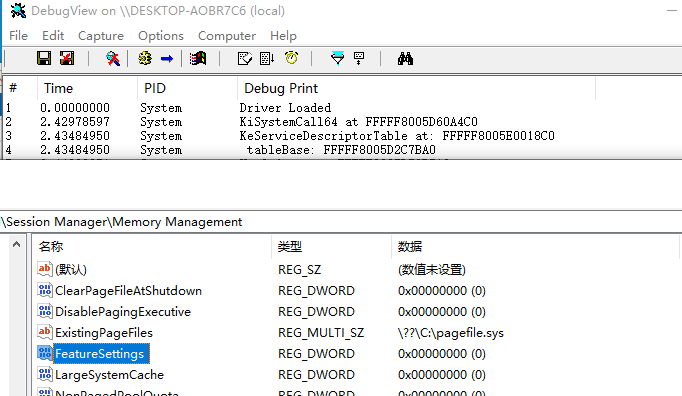Toggle the Capture magnifier icon
682x396 pixels.
click(113, 58)
